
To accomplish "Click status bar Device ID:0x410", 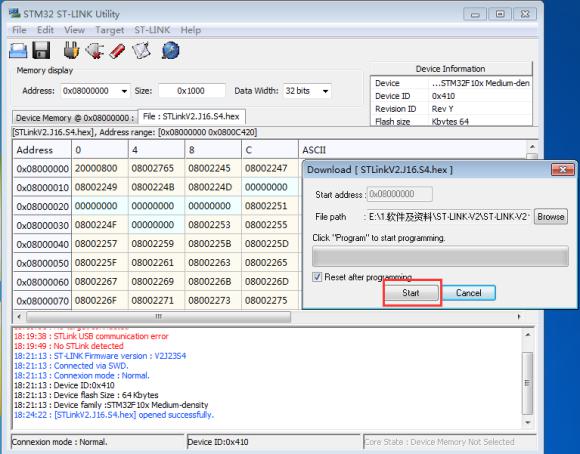I will coord(273,442).
